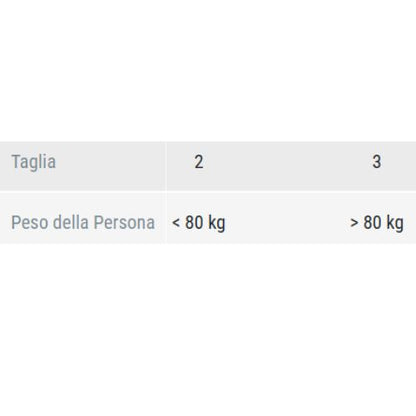
Task: Click kg unit under size 2
Action: (217, 223)
